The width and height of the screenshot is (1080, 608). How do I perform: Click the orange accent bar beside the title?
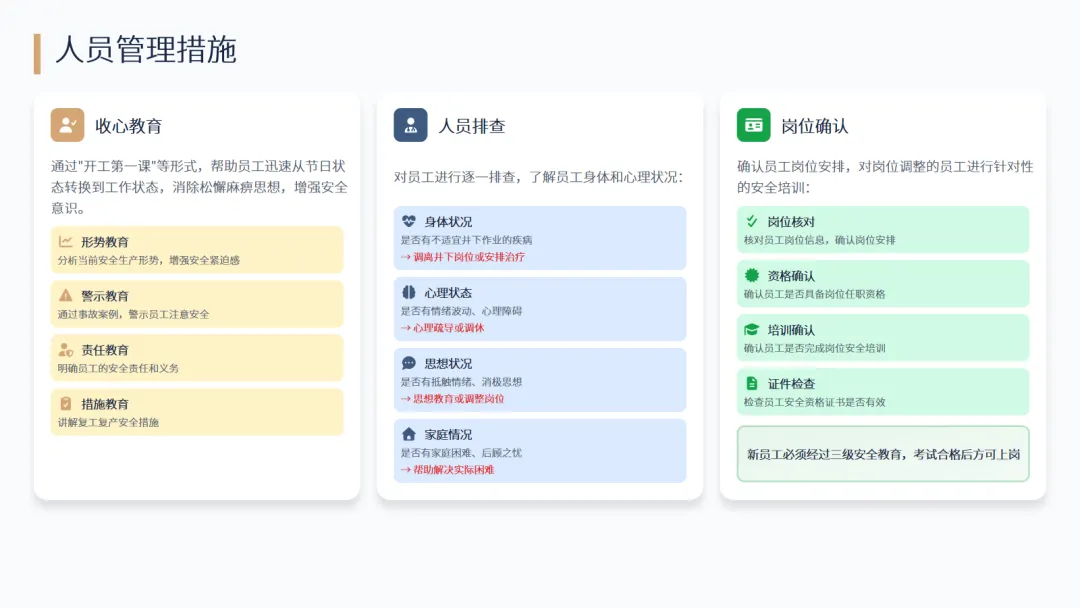coord(37,53)
